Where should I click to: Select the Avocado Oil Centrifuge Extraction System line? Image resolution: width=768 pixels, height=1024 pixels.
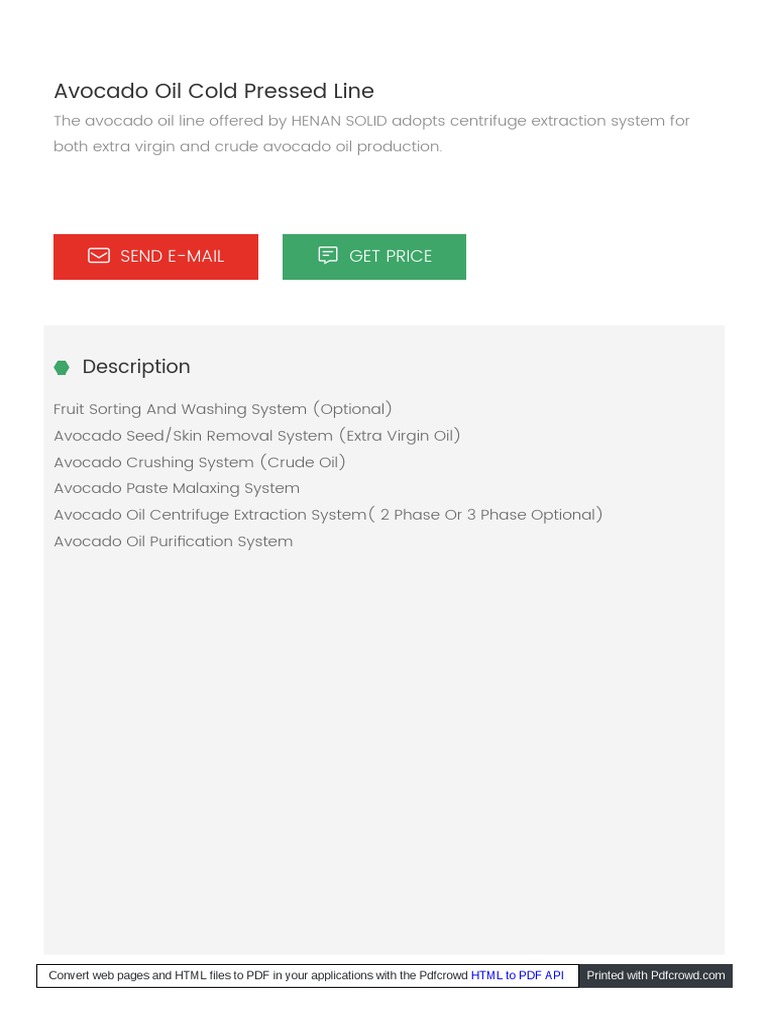[328, 514]
